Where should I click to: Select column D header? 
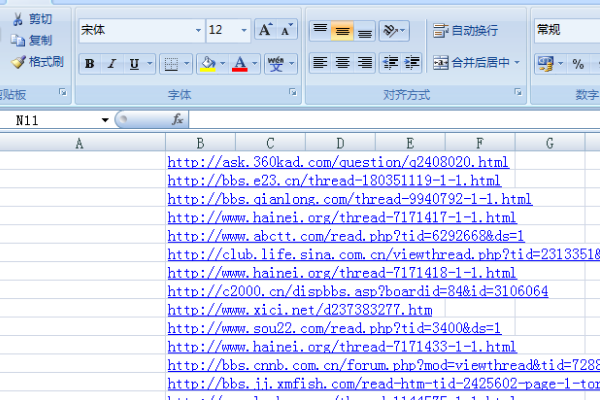tap(340, 143)
